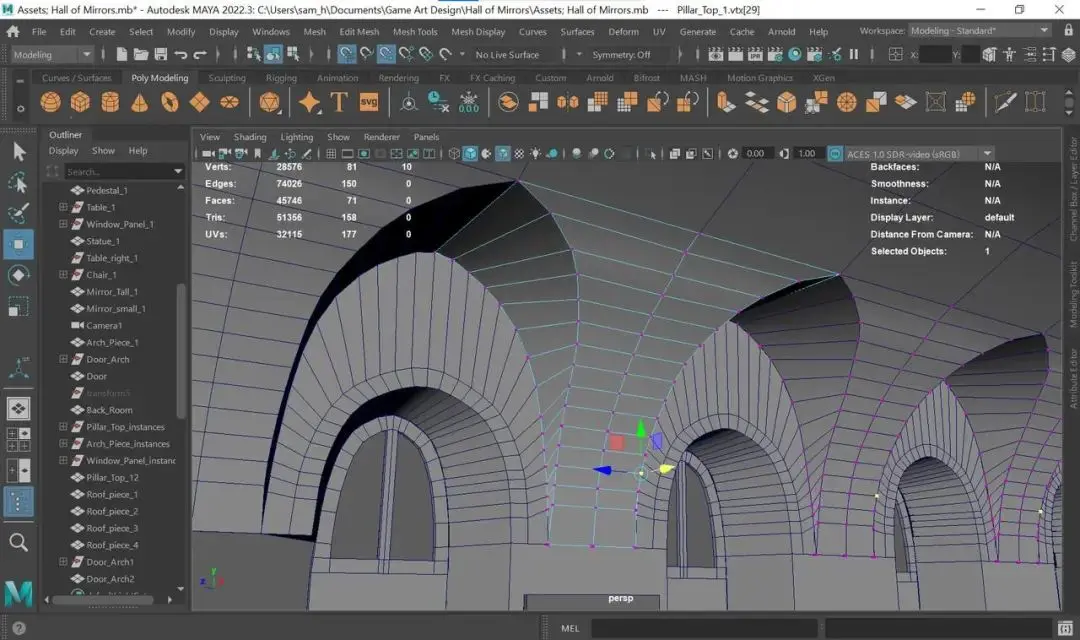Click the Extrude shelf icon
Screen dimensions: 1080x640
coord(726,103)
